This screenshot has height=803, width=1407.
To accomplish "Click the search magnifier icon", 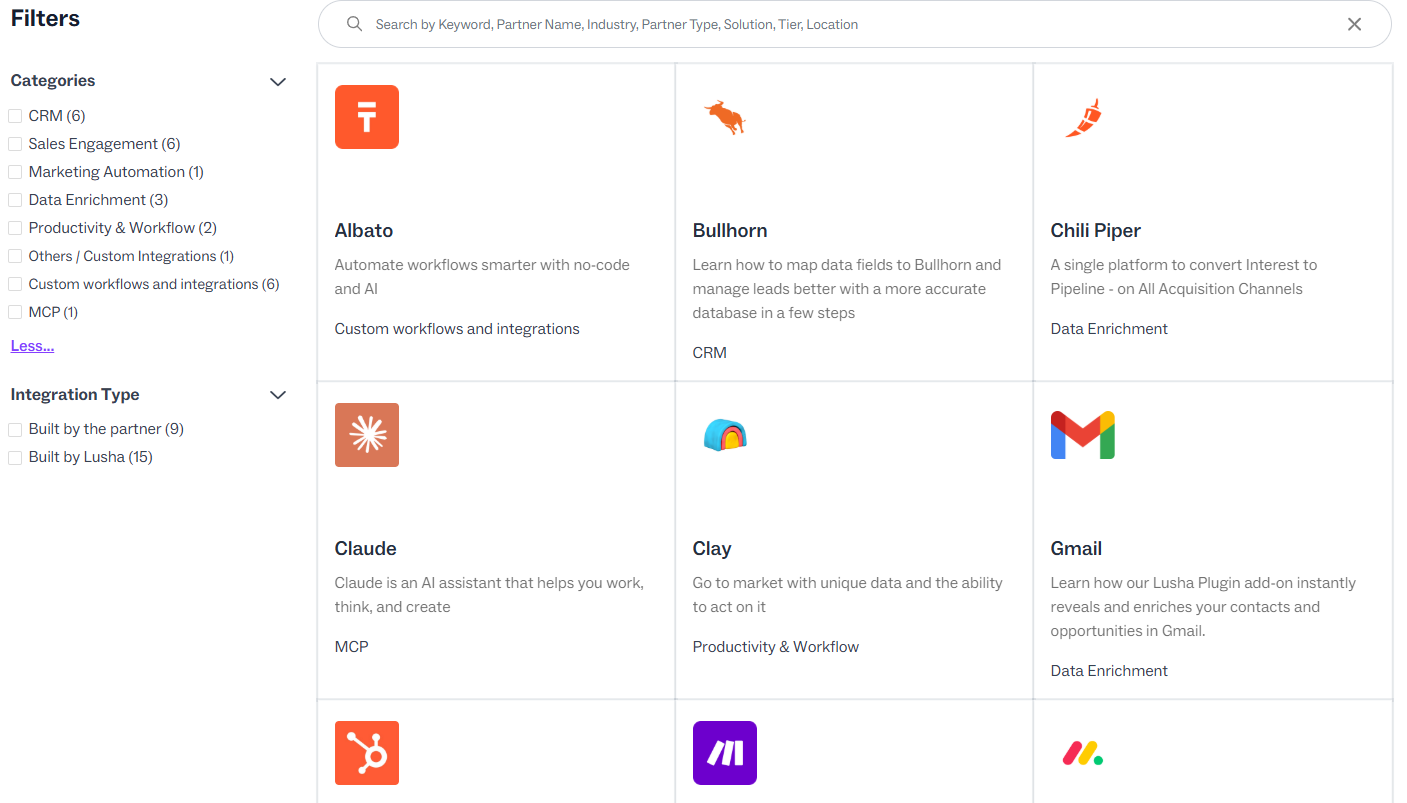I will (354, 24).
